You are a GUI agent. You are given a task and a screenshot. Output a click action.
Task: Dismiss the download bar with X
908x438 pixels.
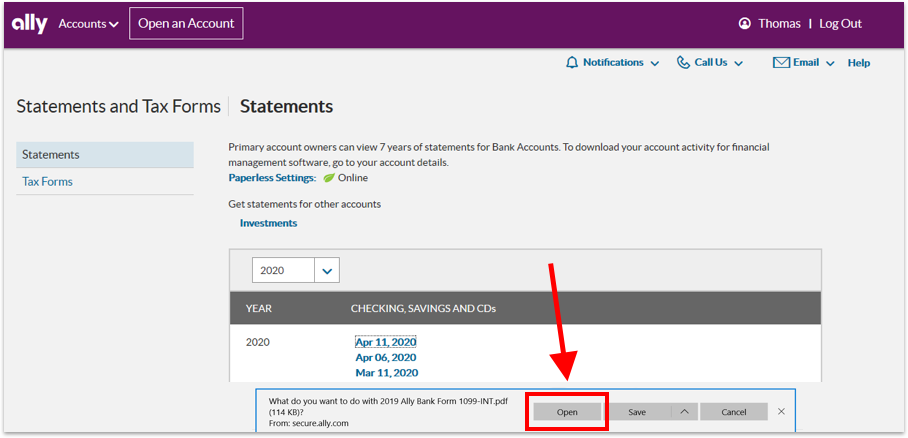781,411
